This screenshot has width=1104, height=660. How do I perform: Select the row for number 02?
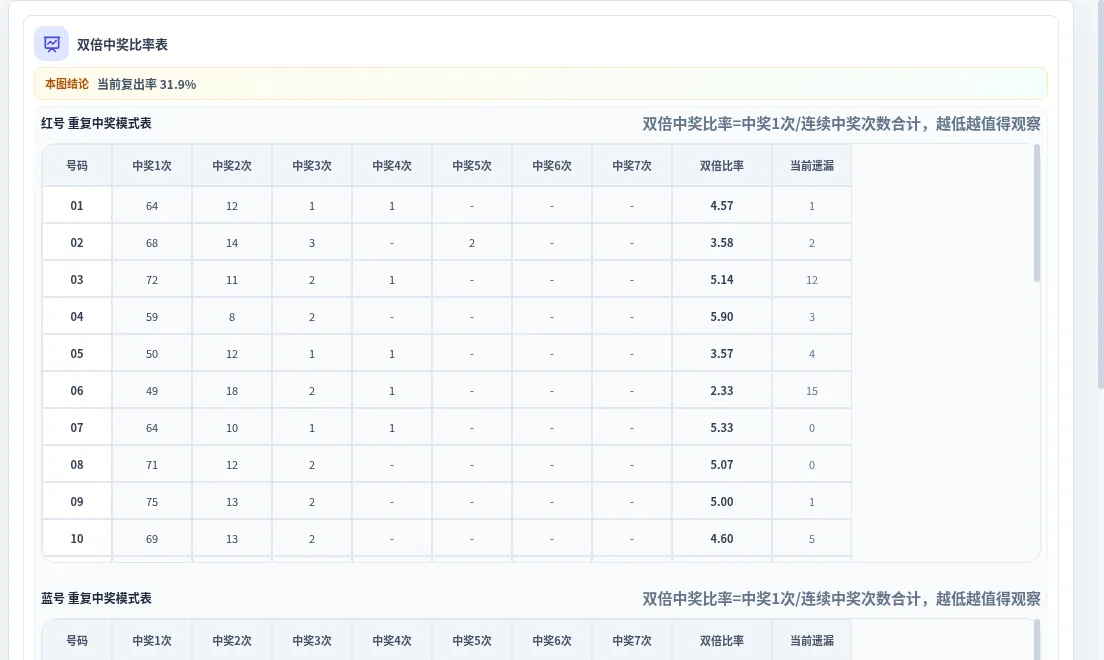pos(446,243)
